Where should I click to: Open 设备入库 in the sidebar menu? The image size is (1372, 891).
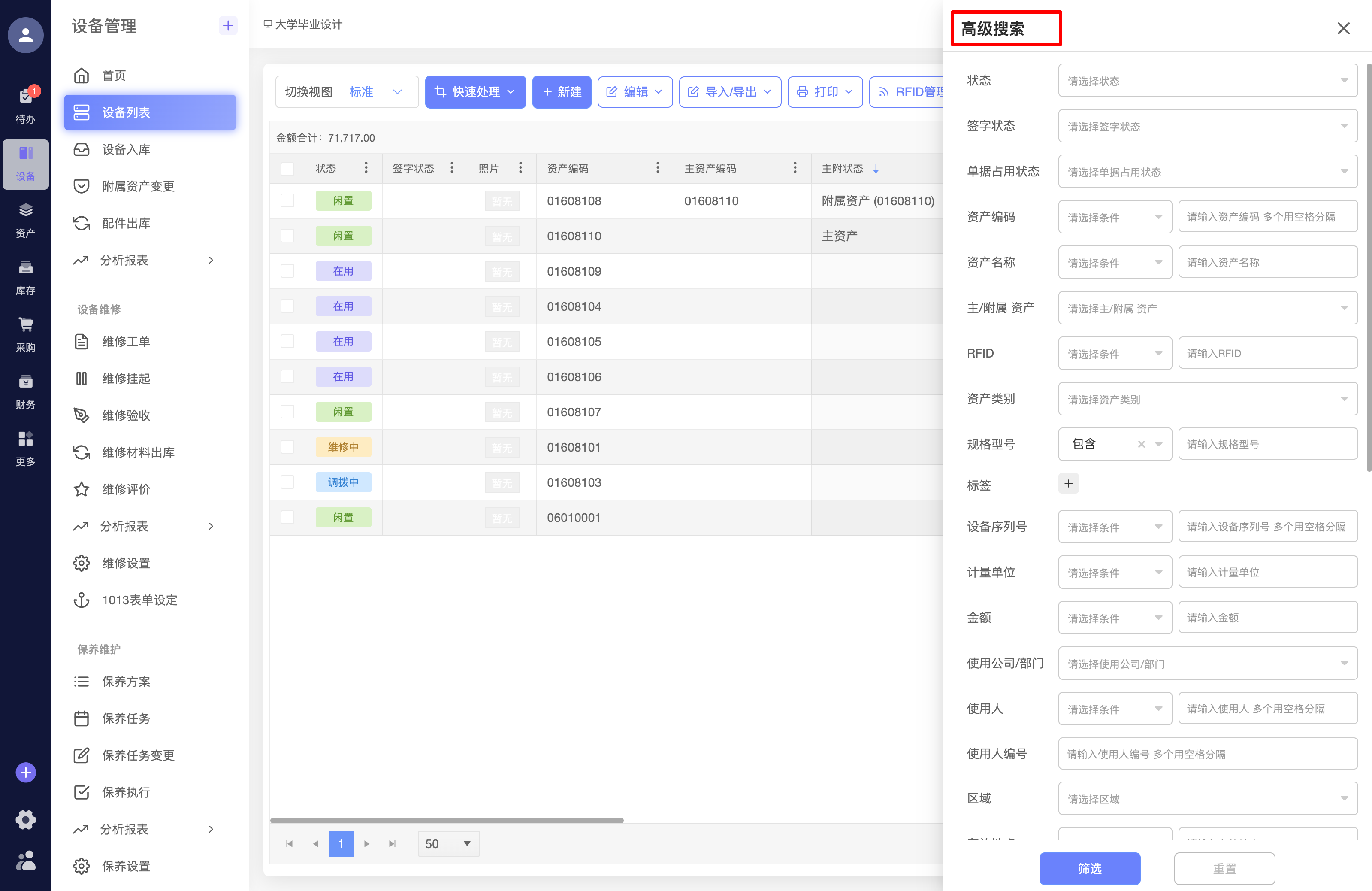(126, 150)
